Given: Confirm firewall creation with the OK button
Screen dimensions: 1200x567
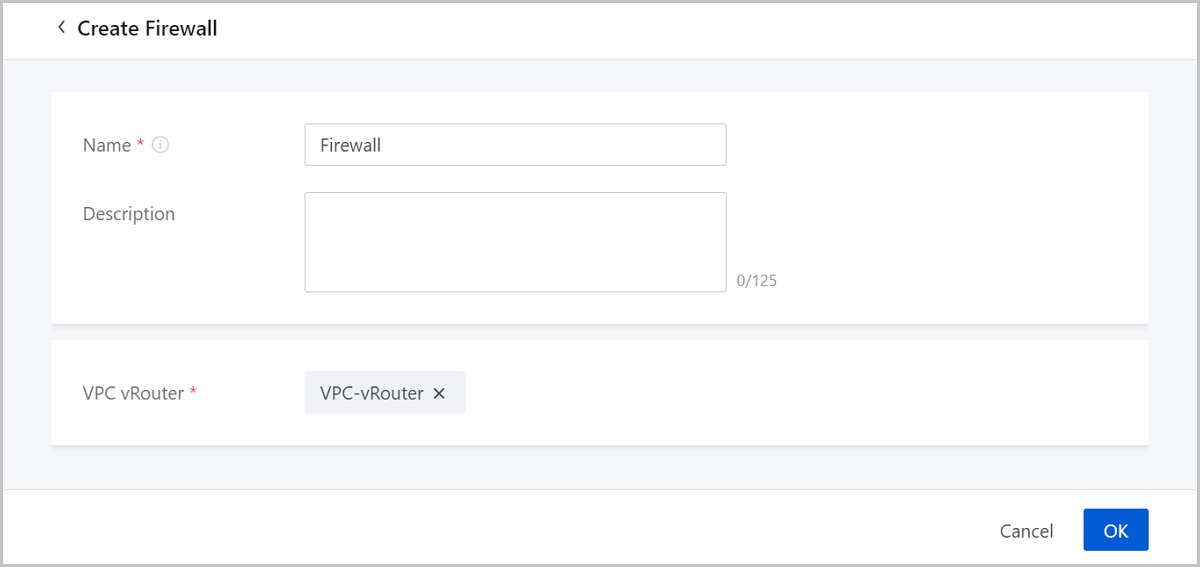Looking at the screenshot, I should click(x=1116, y=530).
